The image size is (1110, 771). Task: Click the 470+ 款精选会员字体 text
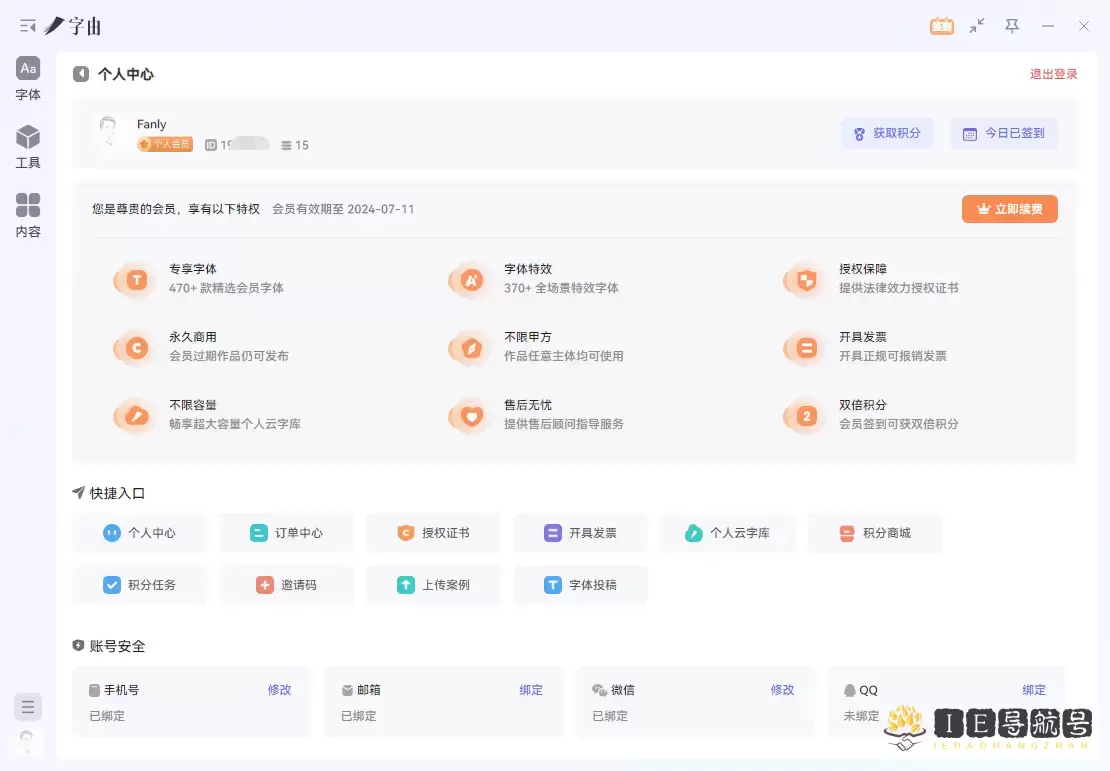[227, 288]
